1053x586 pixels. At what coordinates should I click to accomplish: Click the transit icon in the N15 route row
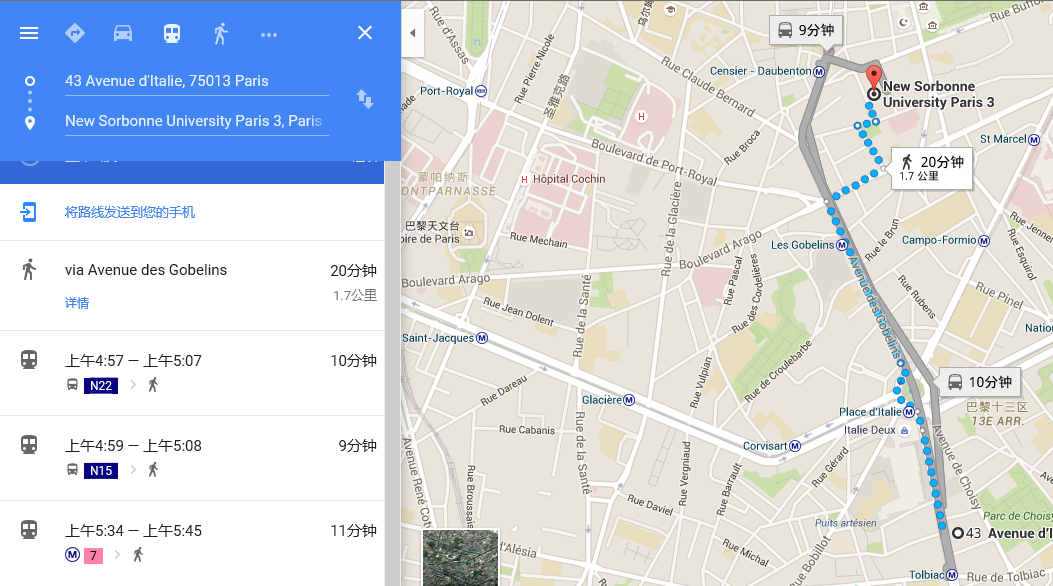pyautogui.click(x=29, y=445)
